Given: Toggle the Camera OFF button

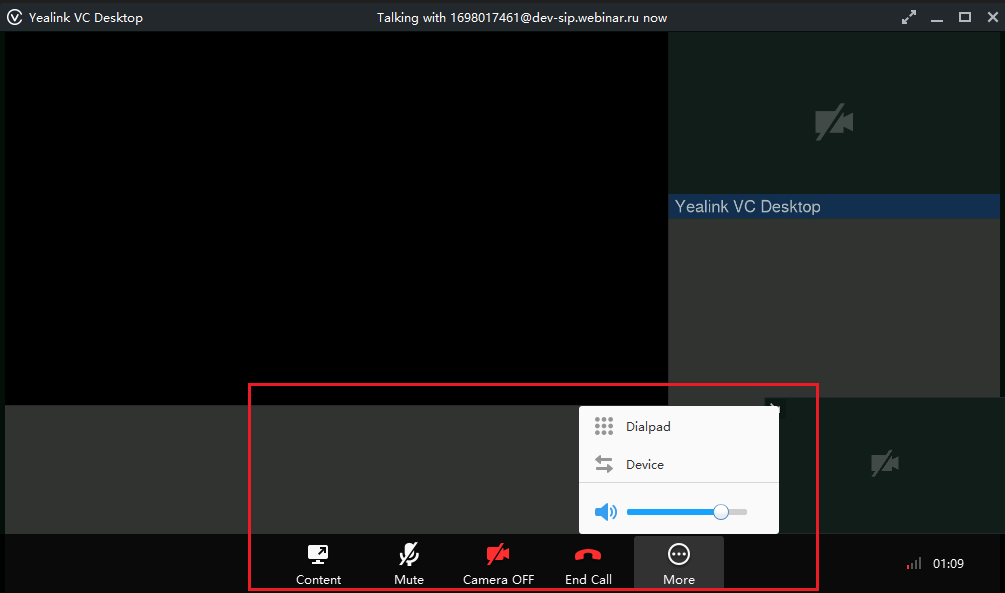Looking at the screenshot, I should point(498,562).
